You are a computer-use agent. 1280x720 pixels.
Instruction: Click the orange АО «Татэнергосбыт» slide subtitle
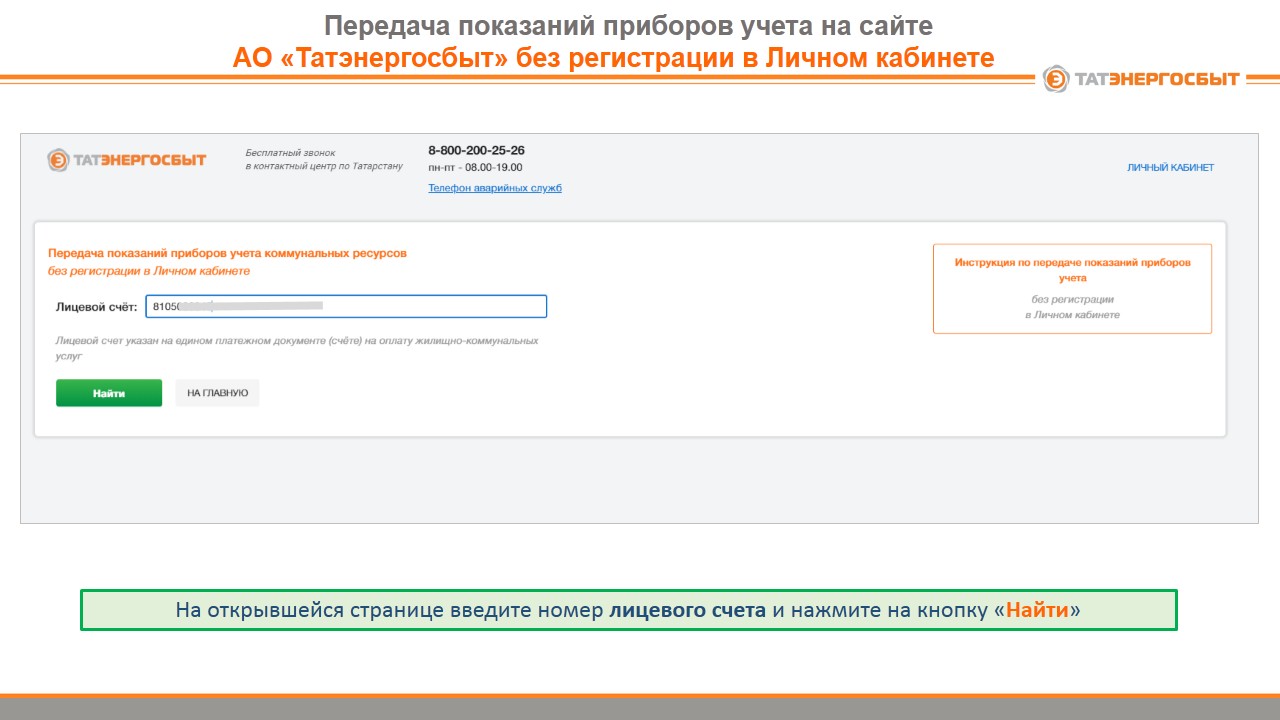(614, 58)
